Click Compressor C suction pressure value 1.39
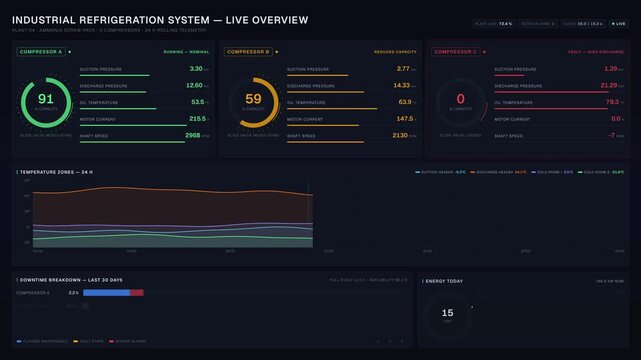The height and width of the screenshot is (360, 641). [x=611, y=69]
